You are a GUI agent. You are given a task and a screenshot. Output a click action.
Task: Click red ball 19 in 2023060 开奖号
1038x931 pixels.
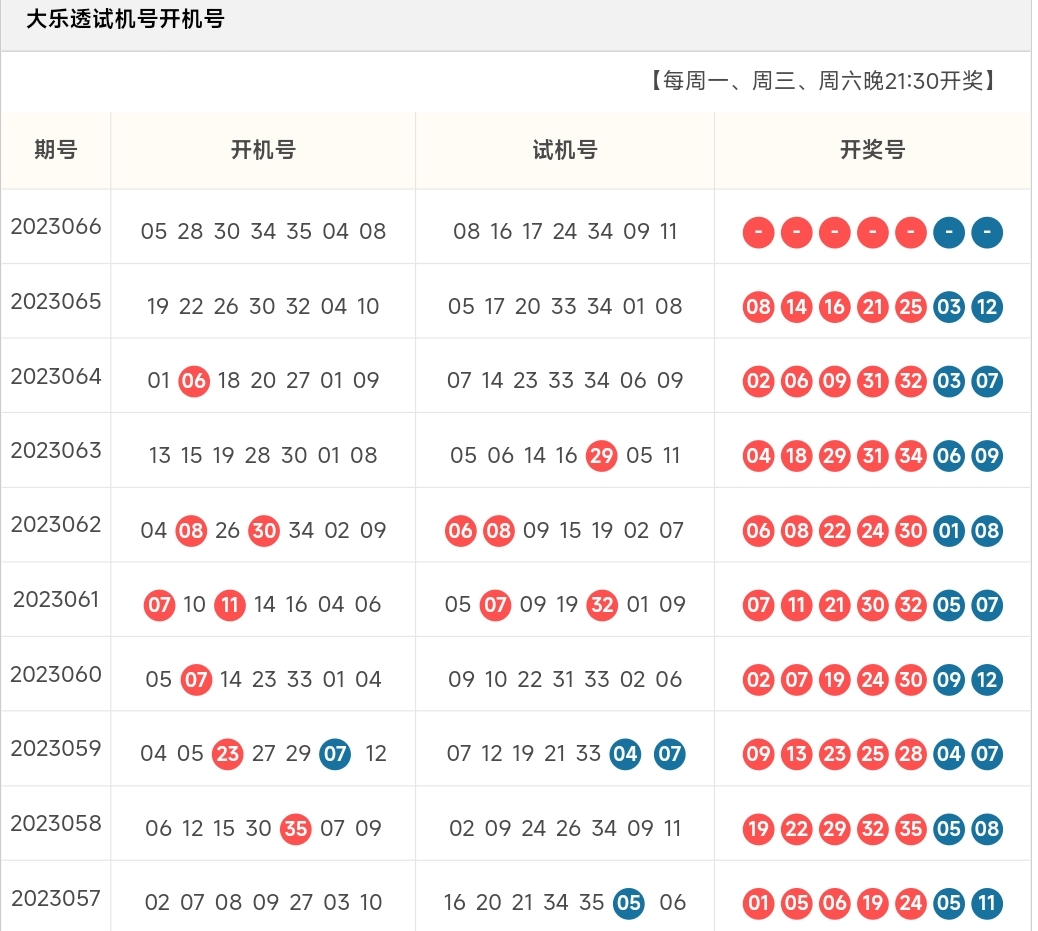click(835, 679)
